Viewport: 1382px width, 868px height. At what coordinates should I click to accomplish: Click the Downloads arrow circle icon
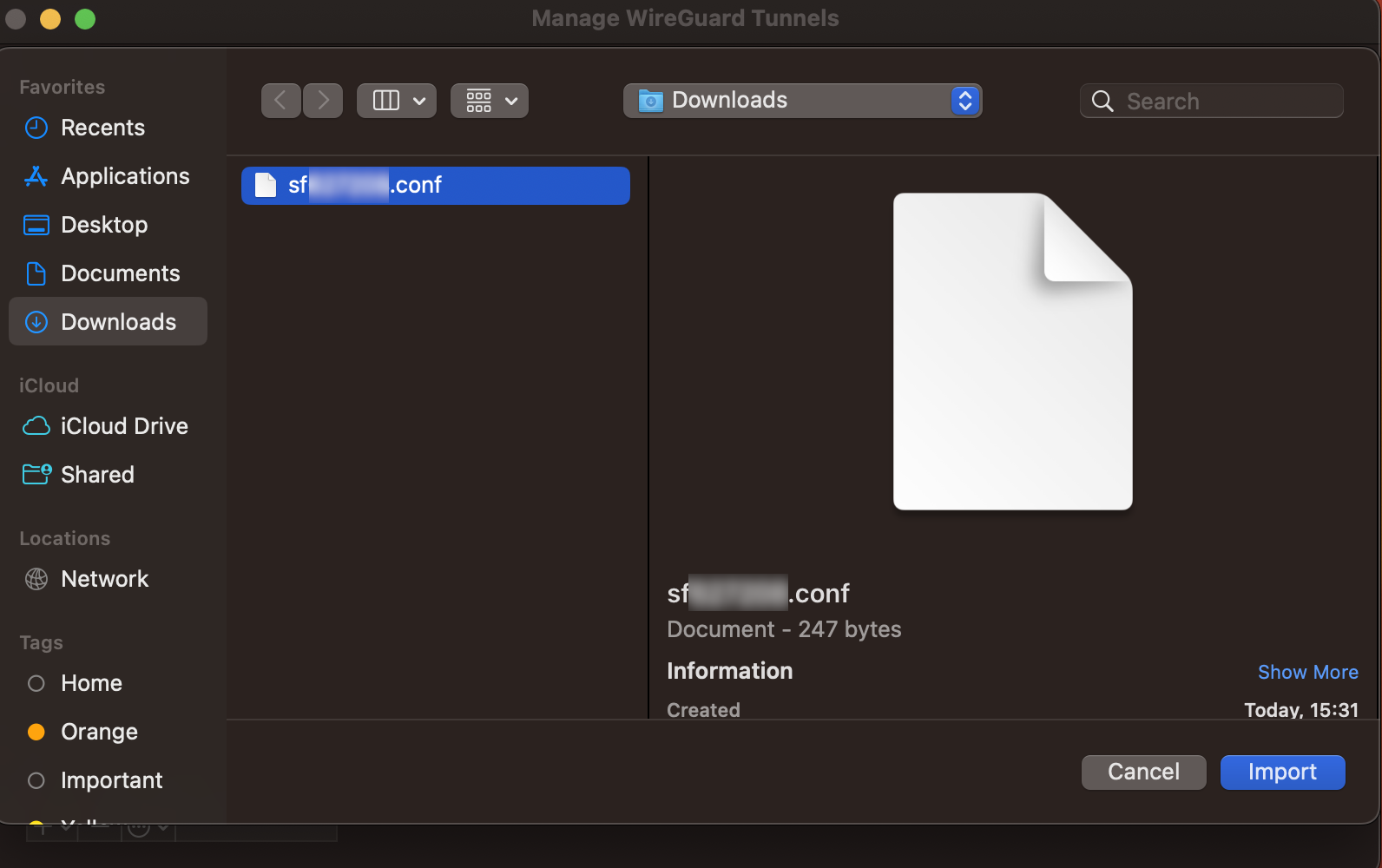[x=36, y=322]
